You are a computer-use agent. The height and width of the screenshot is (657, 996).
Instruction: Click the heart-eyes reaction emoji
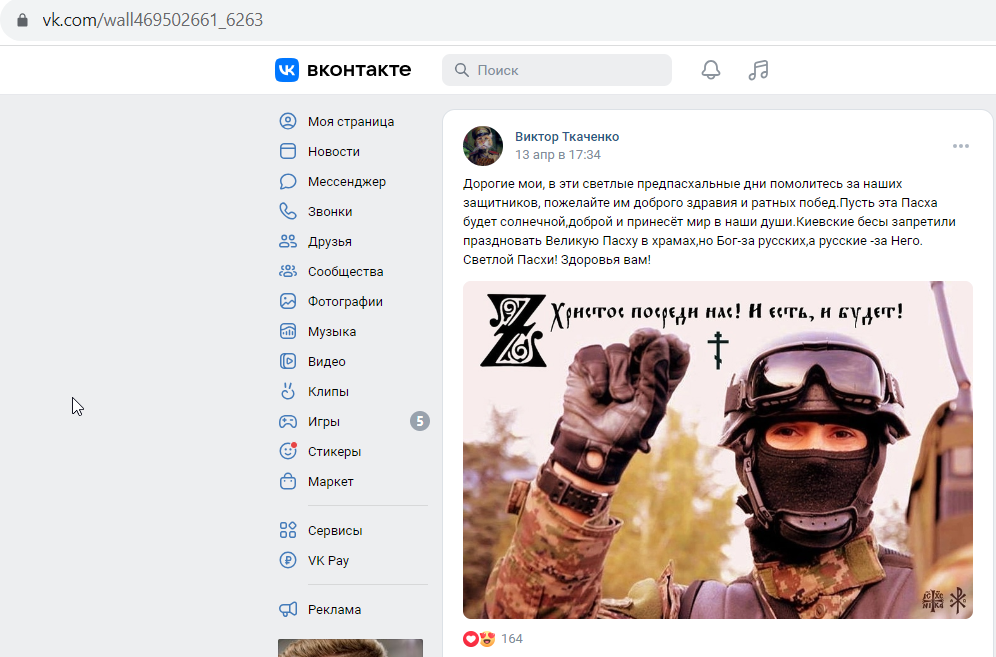(x=487, y=639)
